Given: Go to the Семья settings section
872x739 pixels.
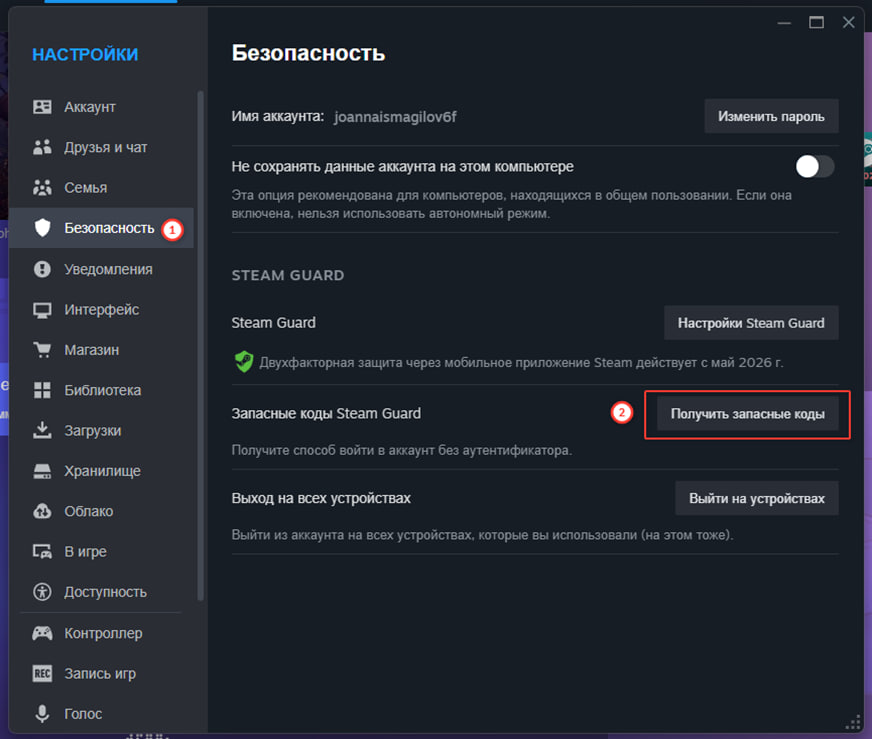Looking at the screenshot, I should coord(101,188).
